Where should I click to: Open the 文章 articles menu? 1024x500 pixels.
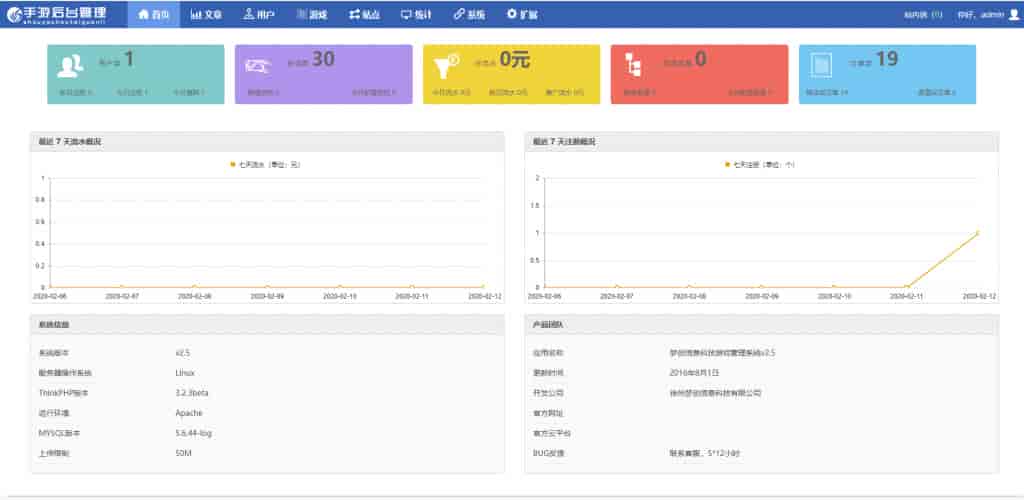(x=206, y=15)
